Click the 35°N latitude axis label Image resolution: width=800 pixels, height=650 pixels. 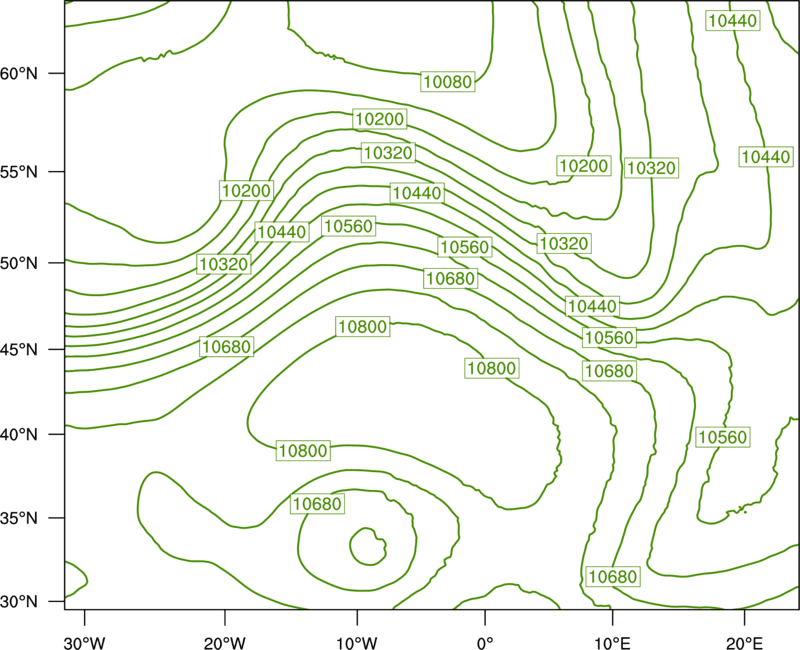tap(19, 518)
